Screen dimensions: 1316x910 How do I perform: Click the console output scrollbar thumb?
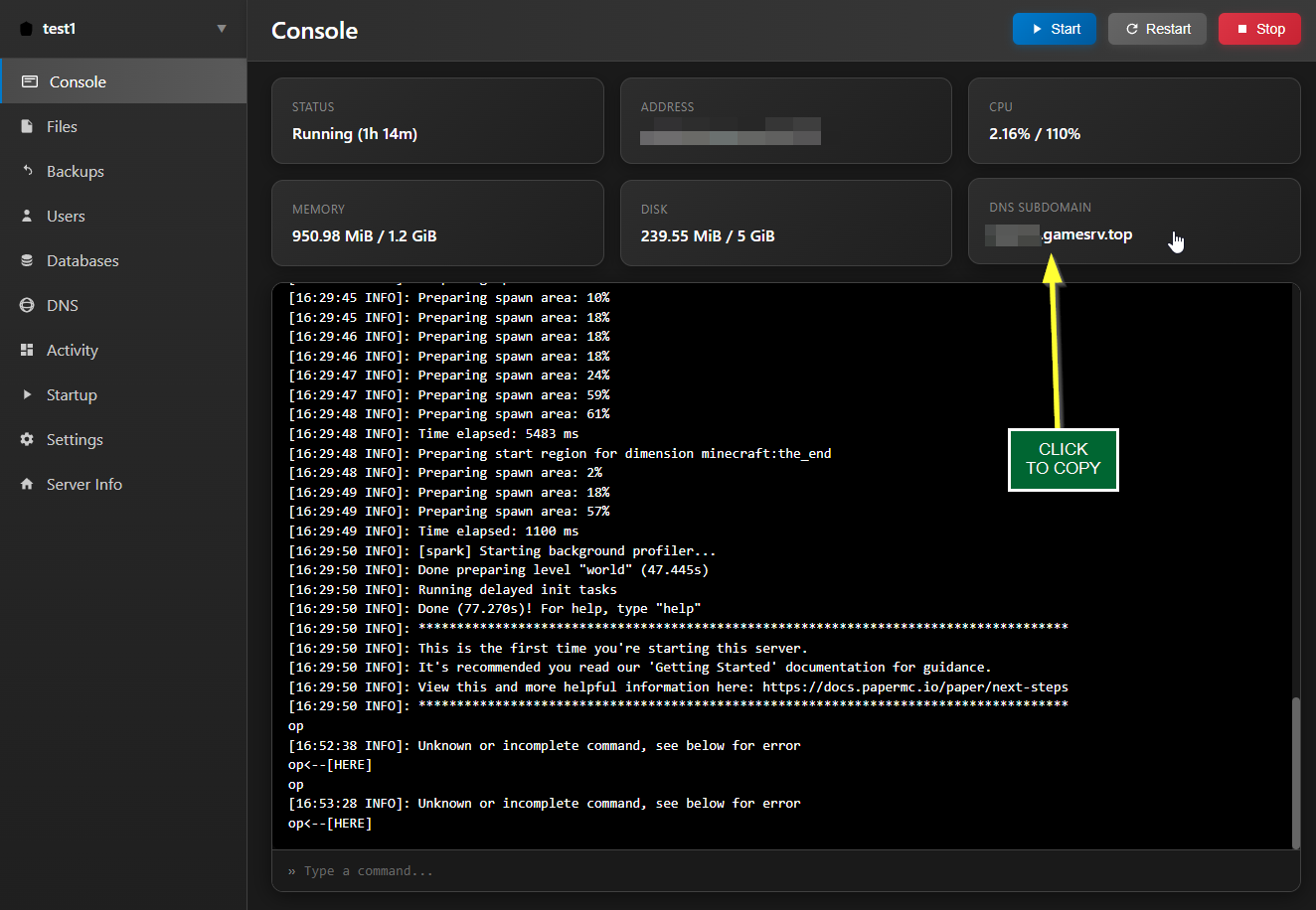coord(1295,772)
